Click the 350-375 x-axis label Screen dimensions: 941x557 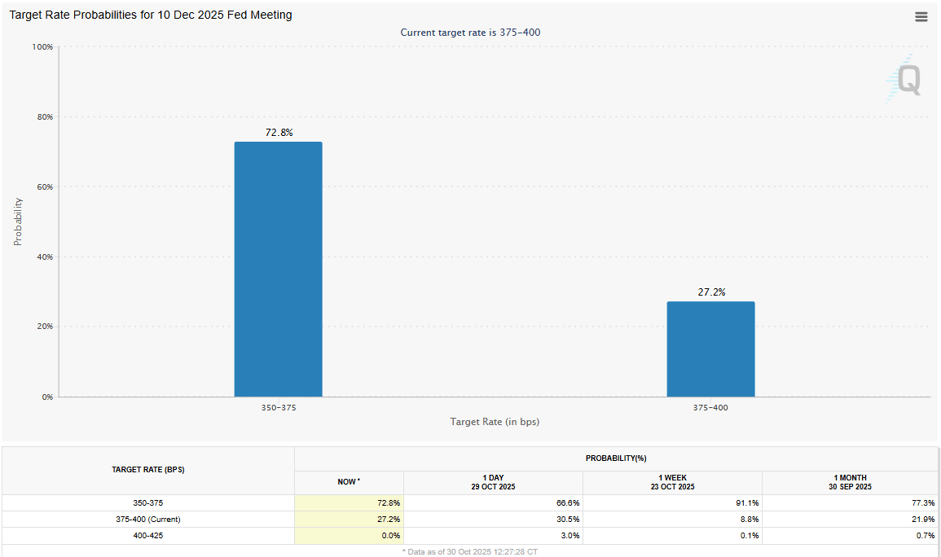click(278, 408)
